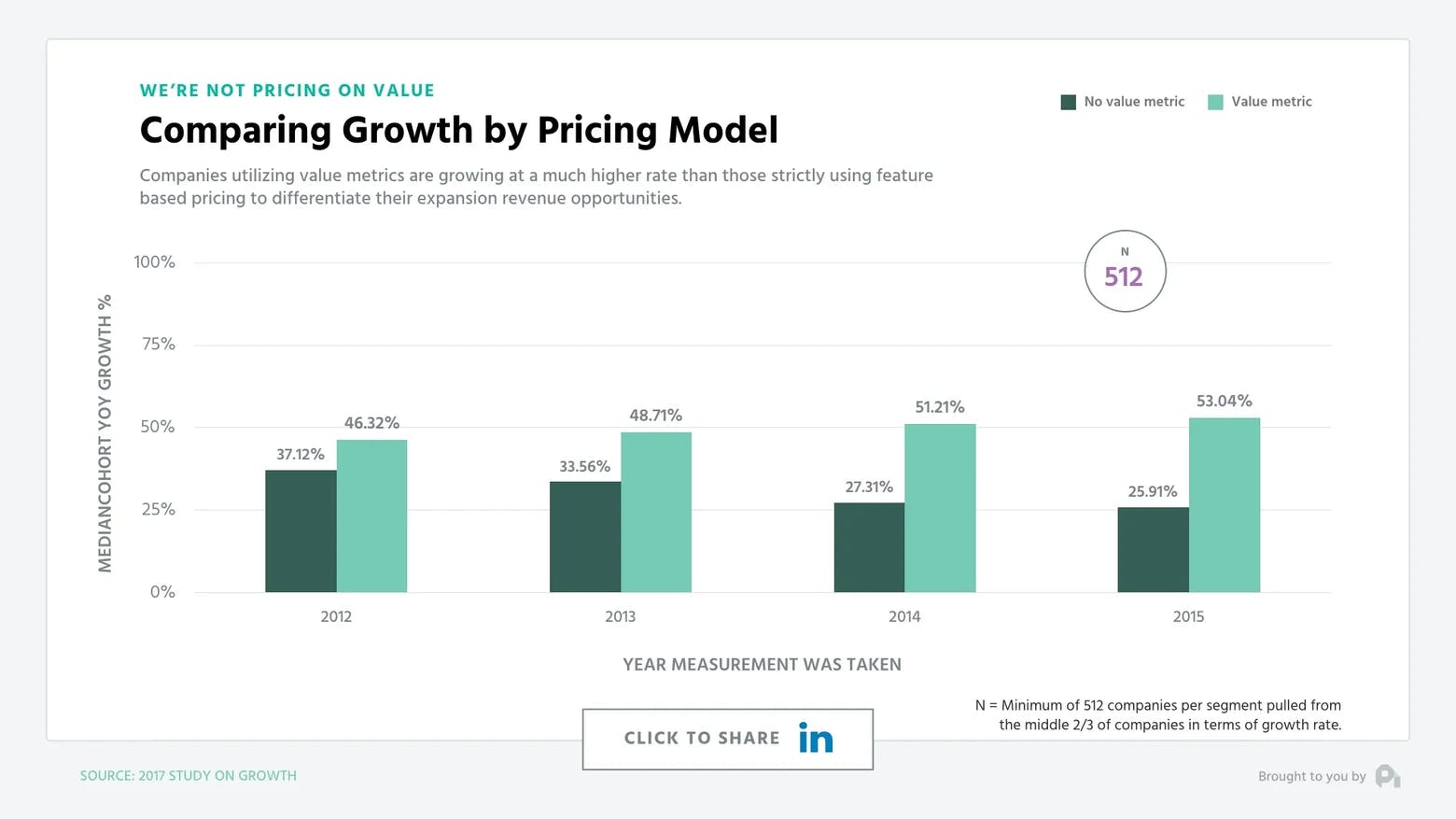Screen dimensions: 1456x819
Task: Toggle the No value metric legend label
Action: pyautogui.click(x=1134, y=102)
